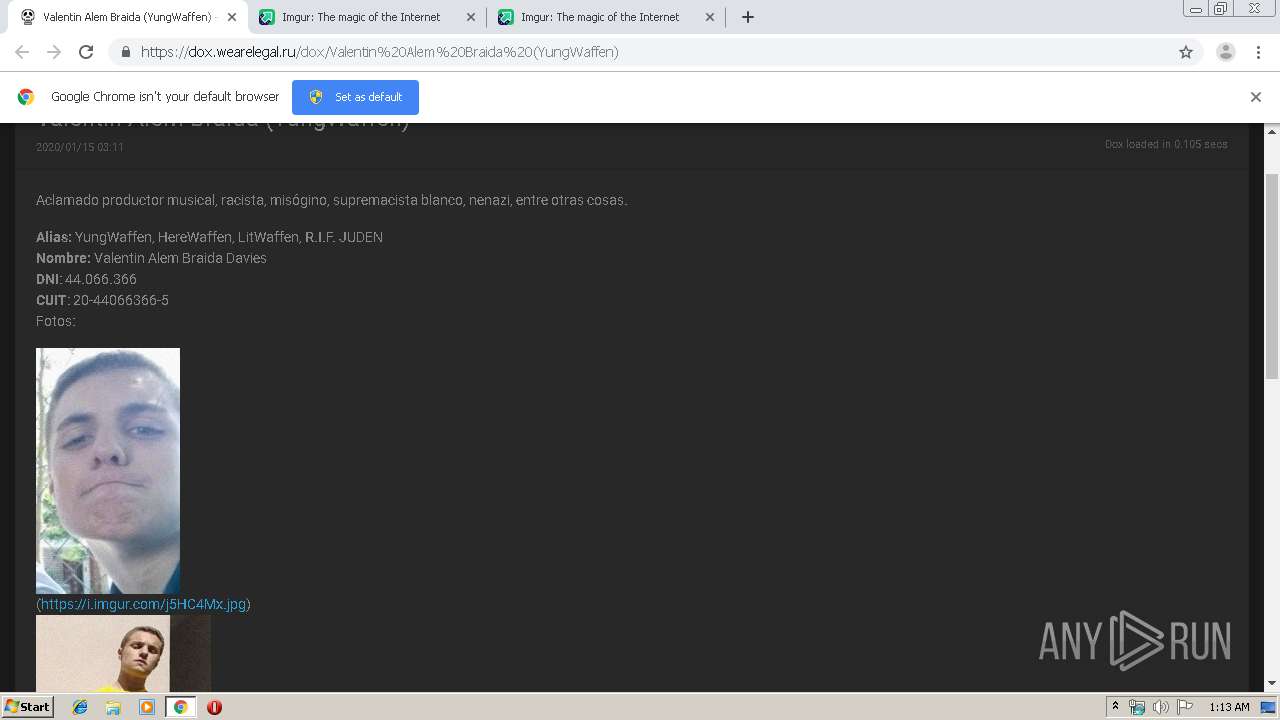Image resolution: width=1280 pixels, height=720 pixels.
Task: Go back using the browser back arrow
Action: pyautogui.click(x=22, y=52)
